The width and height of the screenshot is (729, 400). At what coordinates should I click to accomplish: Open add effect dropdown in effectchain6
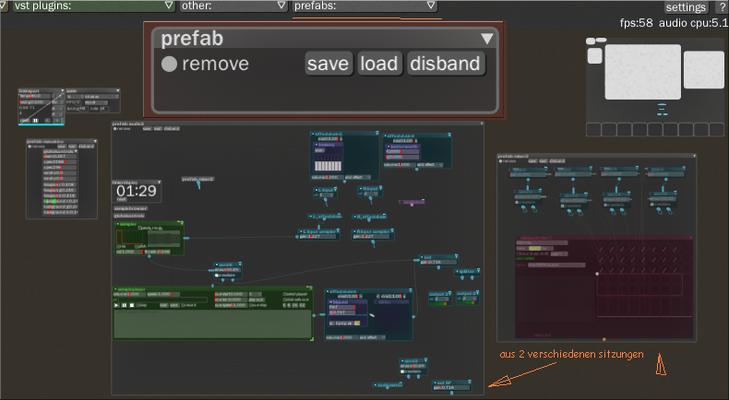(371, 337)
